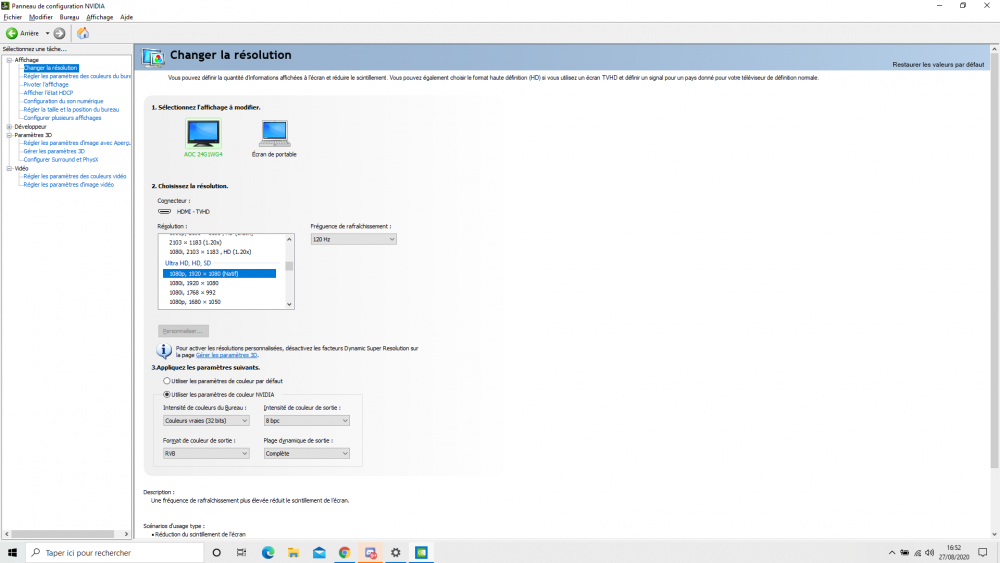Image resolution: width=1000 pixels, height=563 pixels.
Task: Click resolution list scroll down arrow
Action: click(290, 304)
